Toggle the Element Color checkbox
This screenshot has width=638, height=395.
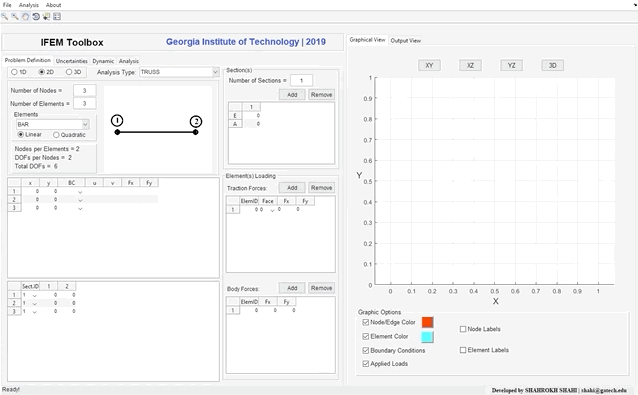point(365,336)
